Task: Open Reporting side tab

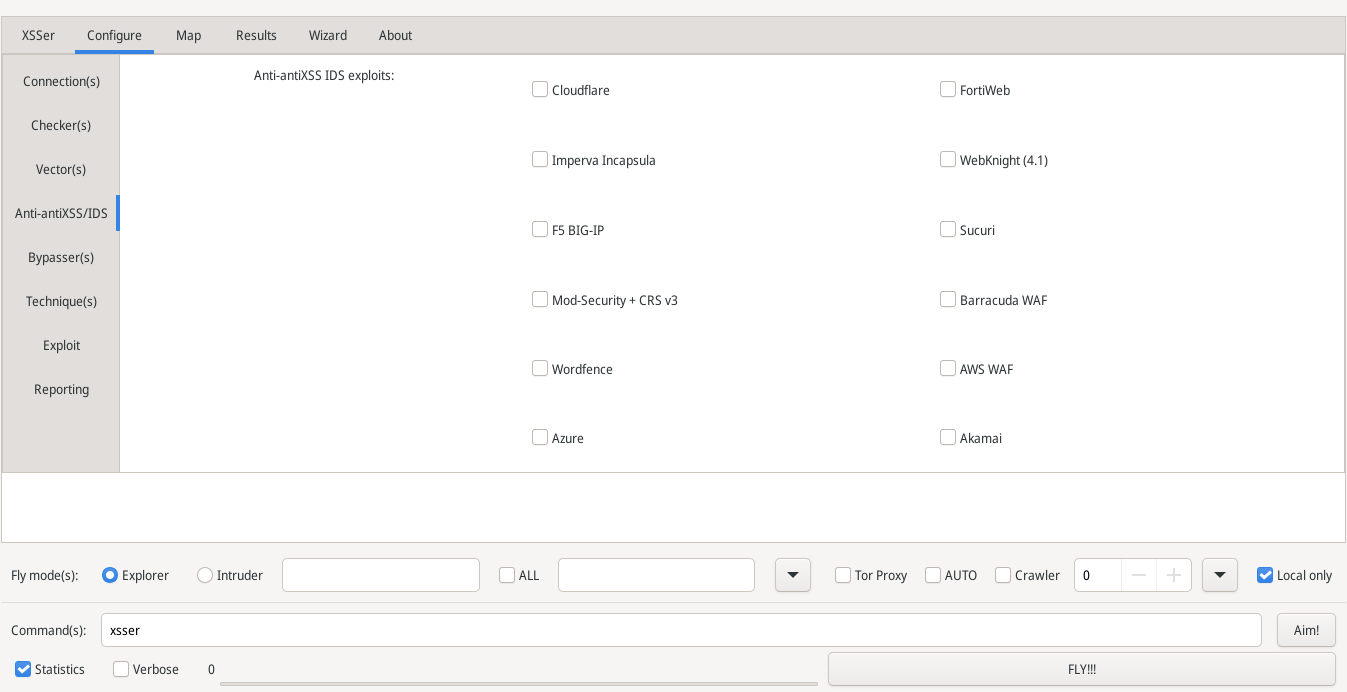Action: tap(61, 389)
